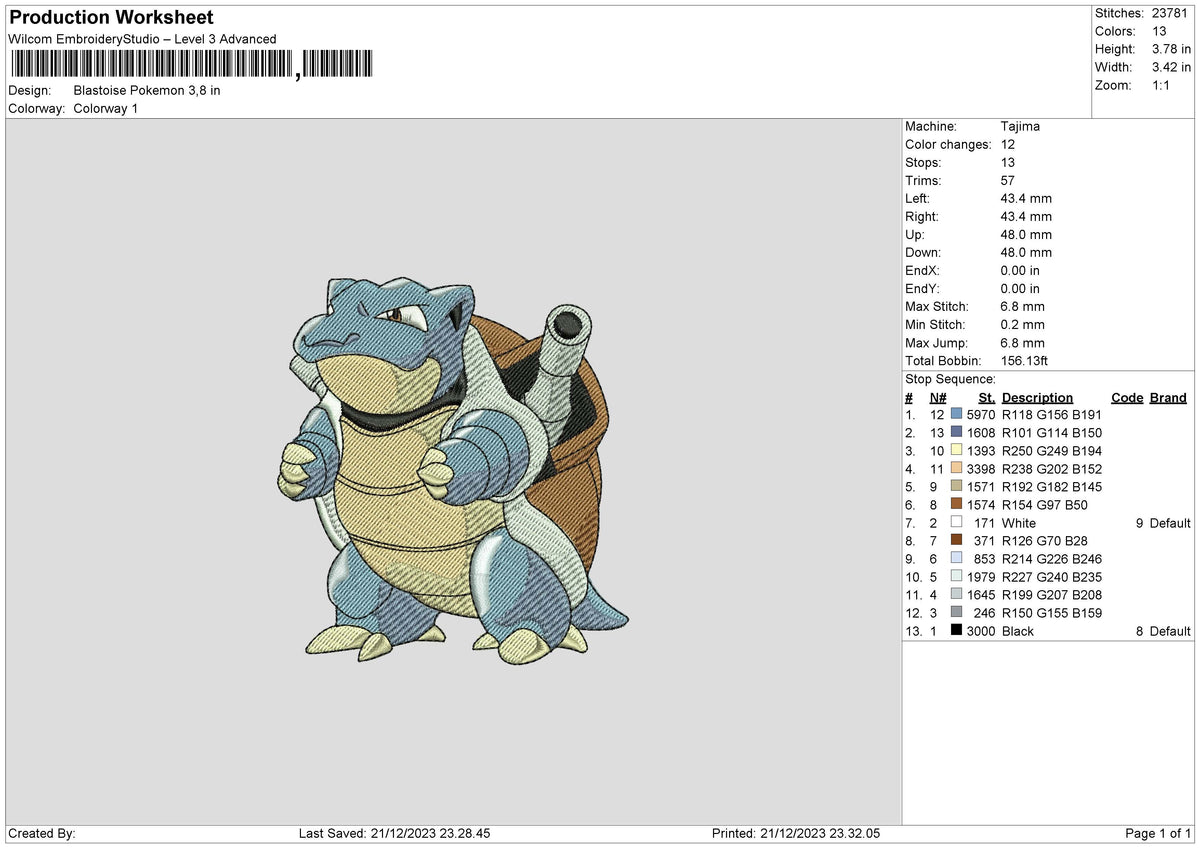Click 'Printed: 21/12/2023 23.32.05' footer text
Screen dimensions: 1200x848
click(x=796, y=833)
